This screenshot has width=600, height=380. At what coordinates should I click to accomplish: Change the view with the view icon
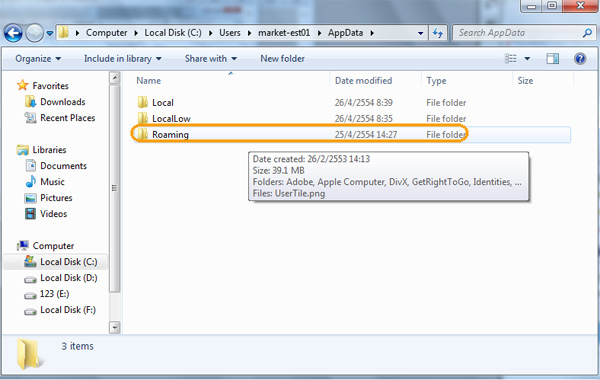[x=510, y=59]
